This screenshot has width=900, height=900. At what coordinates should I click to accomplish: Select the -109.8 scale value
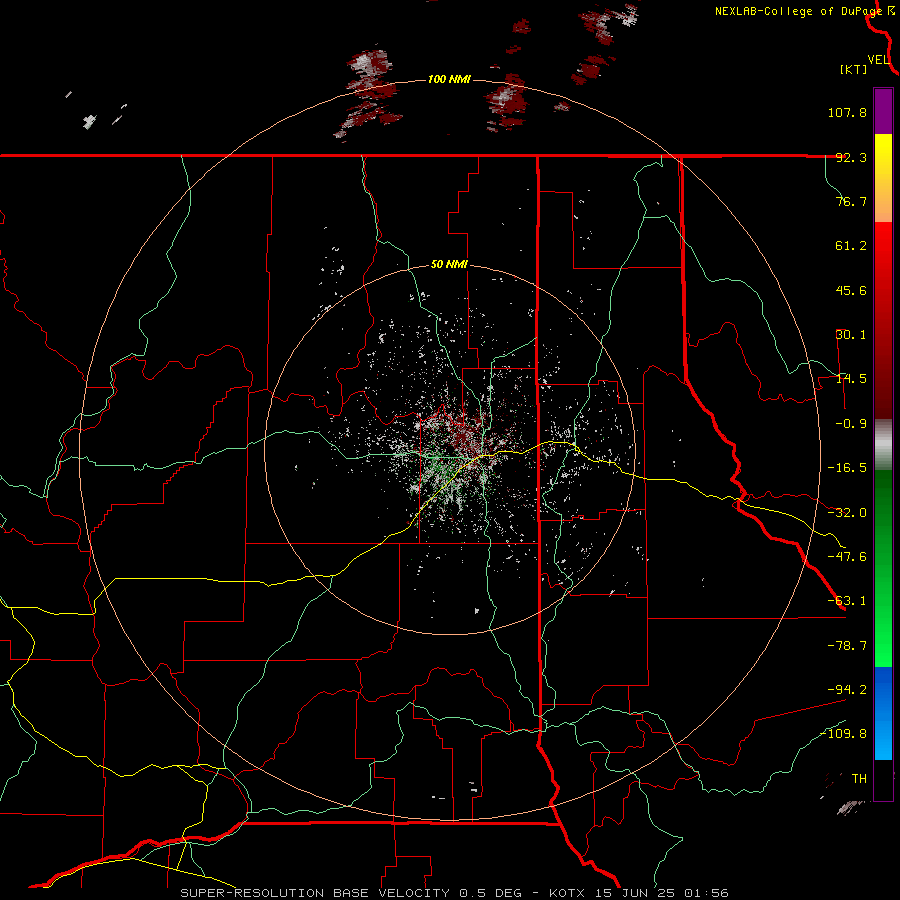point(844,734)
